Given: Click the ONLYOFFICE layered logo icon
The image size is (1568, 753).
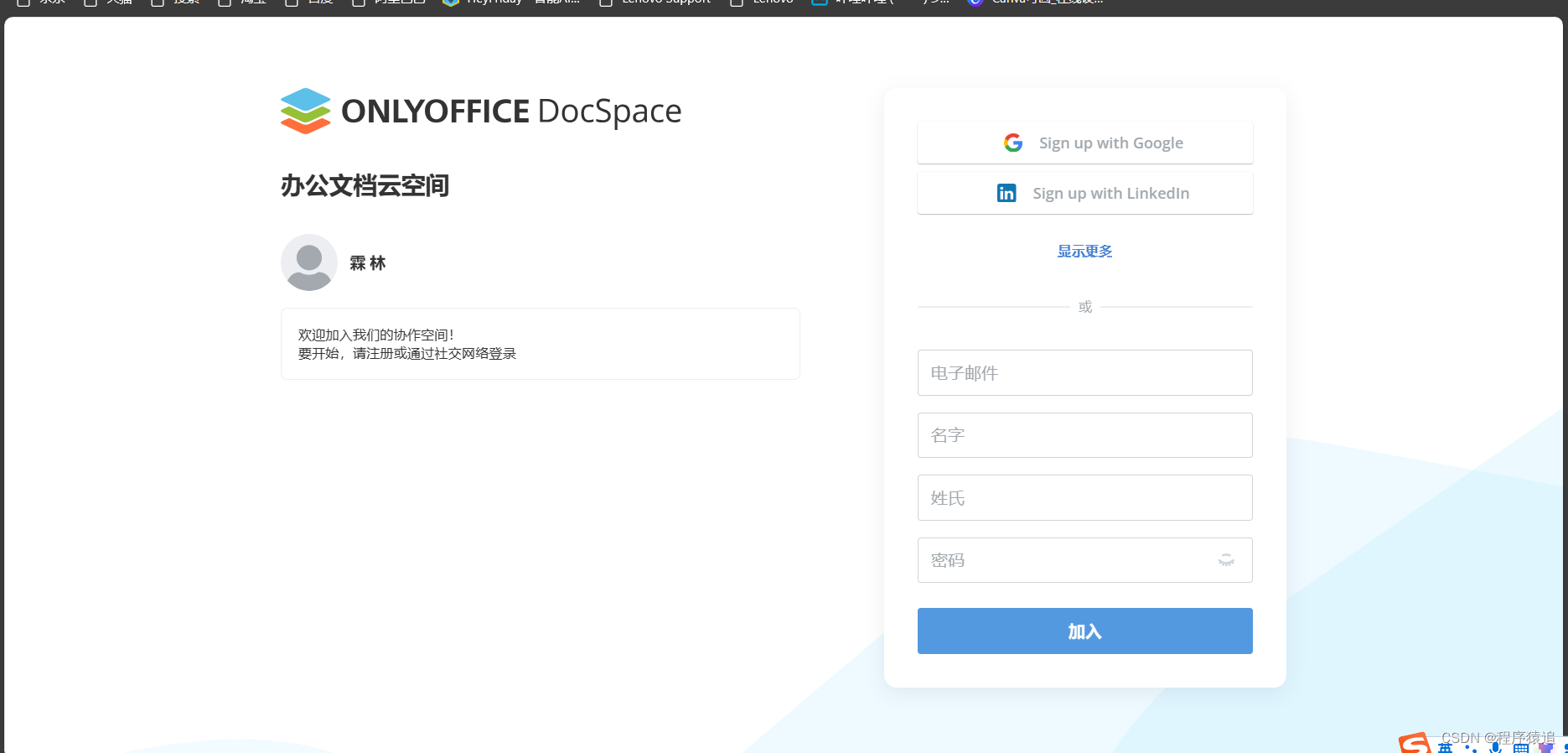Looking at the screenshot, I should pyautogui.click(x=306, y=111).
